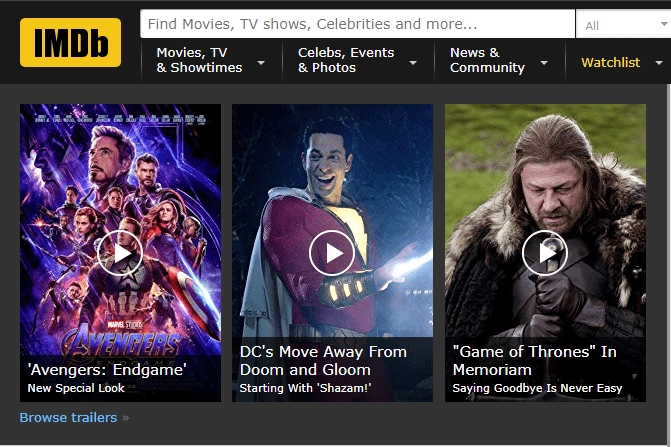
Task: Click the IMDb logo
Action: click(70, 42)
